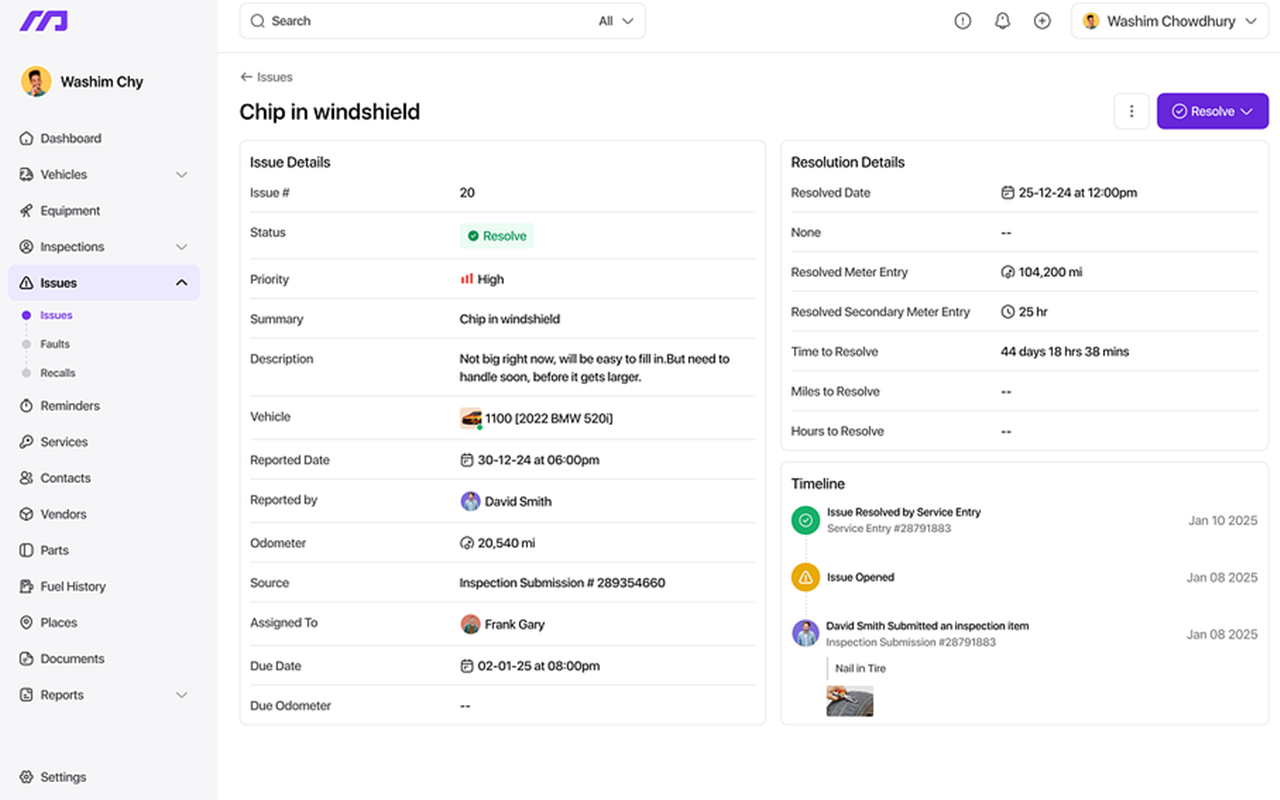This screenshot has height=800, width=1280.
Task: Open the Washim Chowdhury account dropdown
Action: [x=1170, y=21]
